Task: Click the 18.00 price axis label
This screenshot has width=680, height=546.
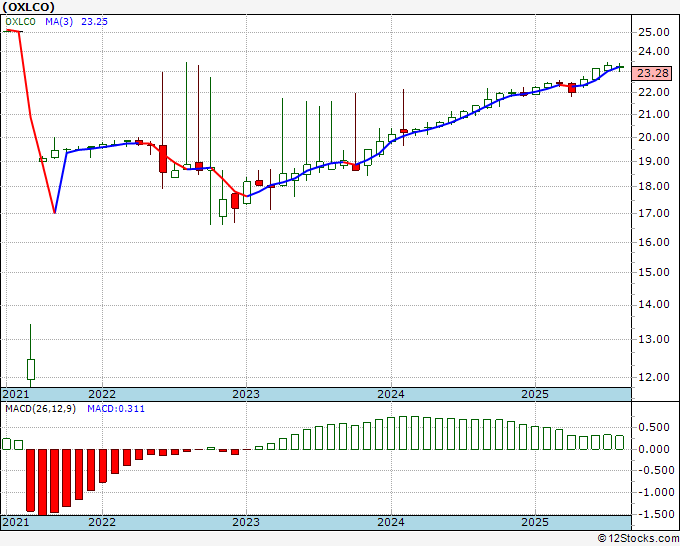Action: click(654, 186)
